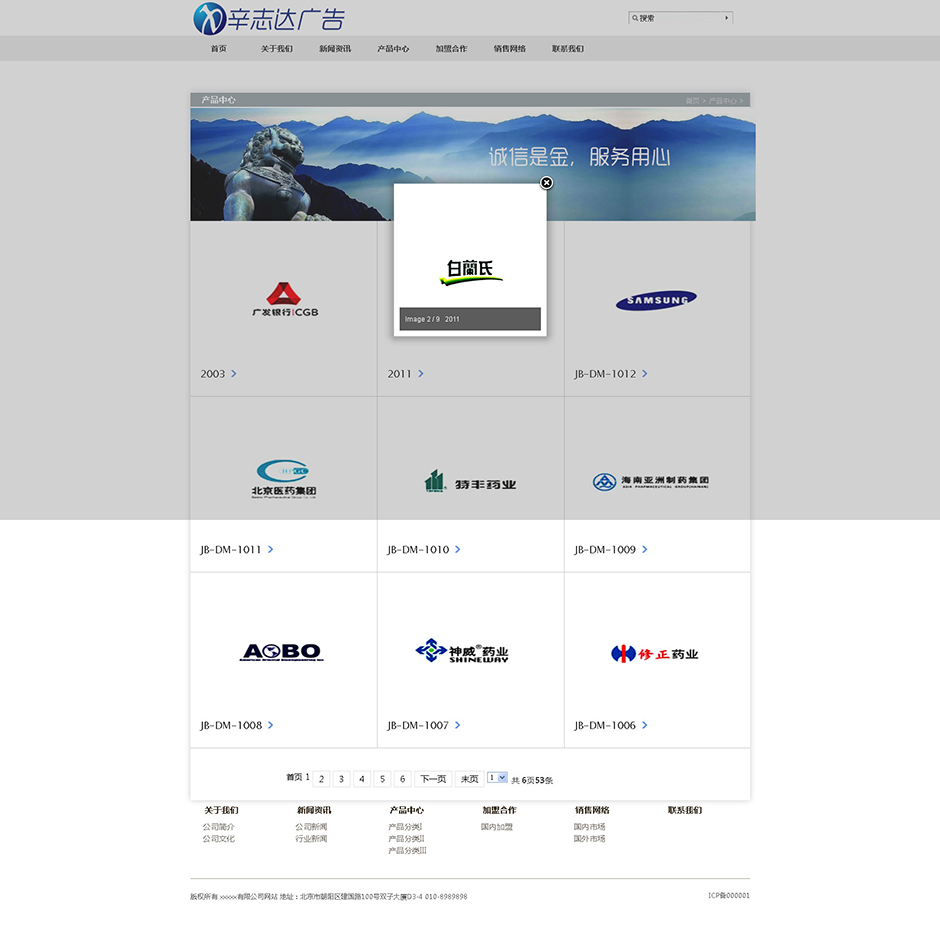
Task: Open the 2003 product link
Action: tap(212, 374)
